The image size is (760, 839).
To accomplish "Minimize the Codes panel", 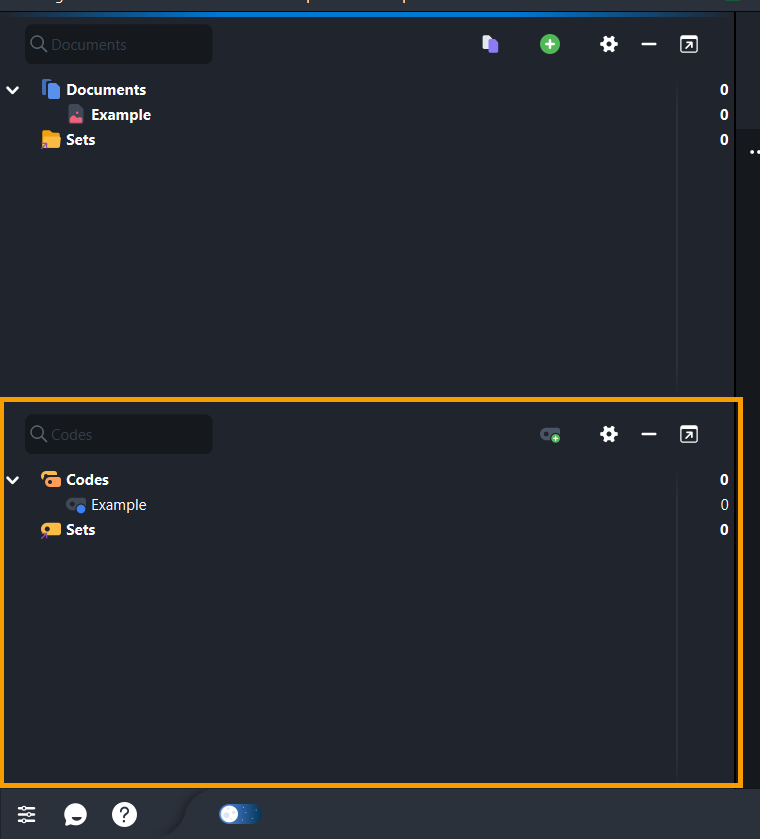I will pyautogui.click(x=649, y=434).
